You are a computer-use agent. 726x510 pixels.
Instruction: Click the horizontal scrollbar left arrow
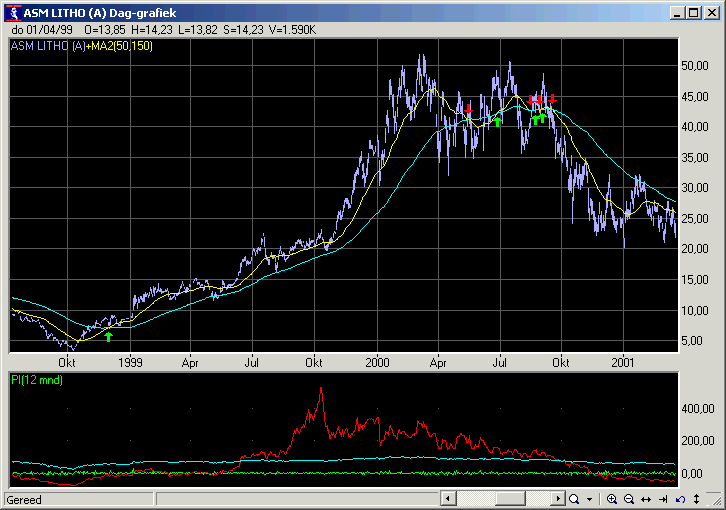pos(448,499)
